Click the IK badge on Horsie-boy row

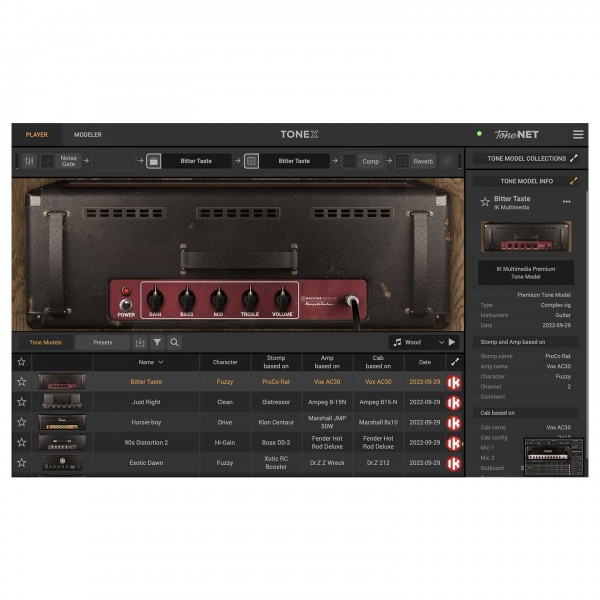(454, 423)
